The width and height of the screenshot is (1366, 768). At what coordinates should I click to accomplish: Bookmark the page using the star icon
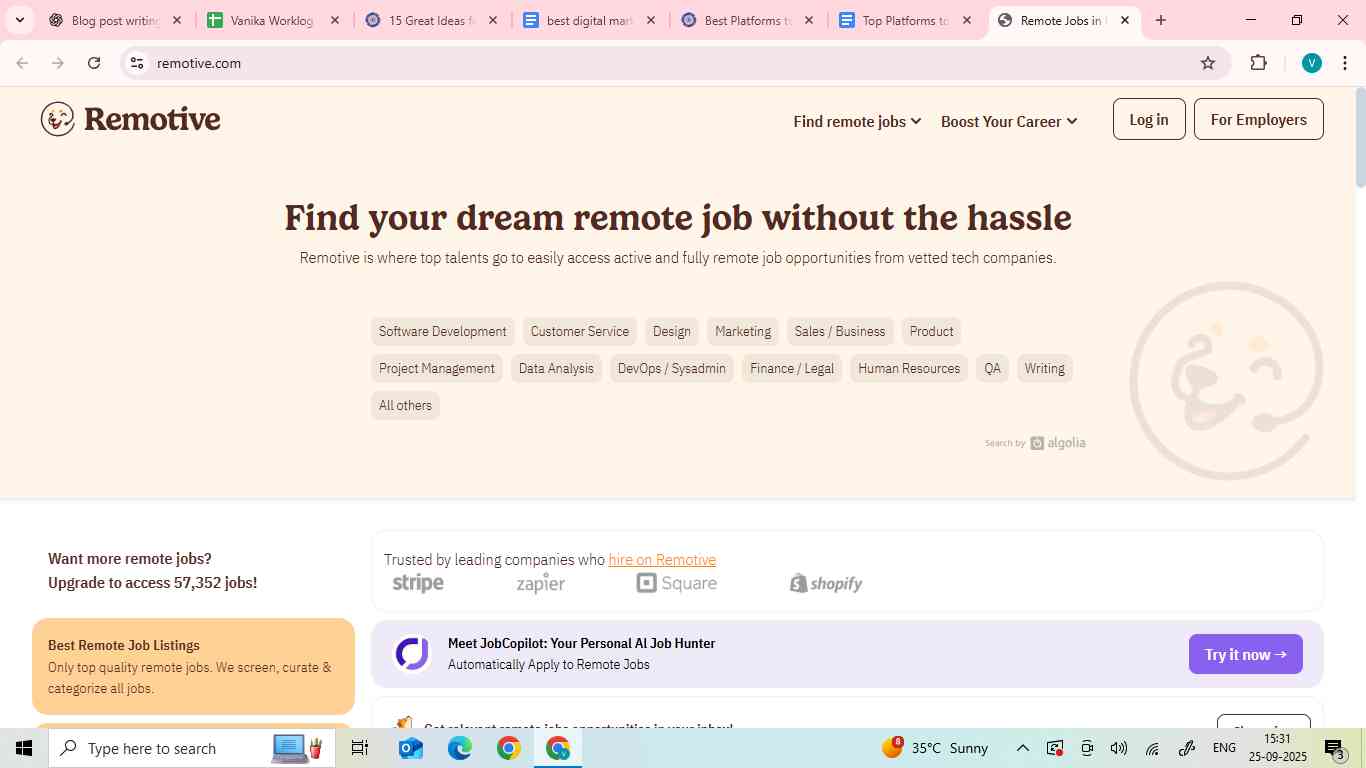(1207, 62)
